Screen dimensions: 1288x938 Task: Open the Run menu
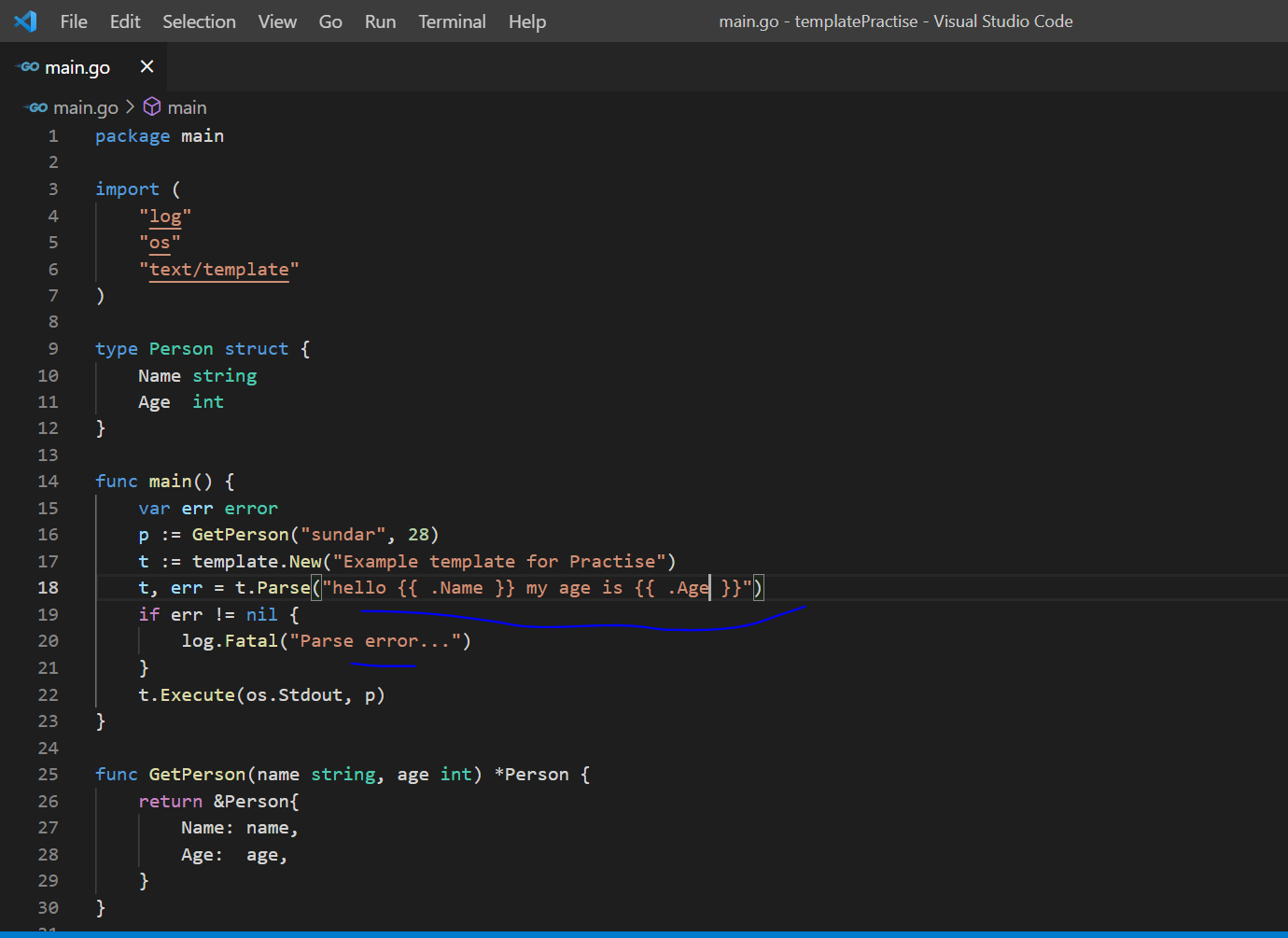pos(380,21)
